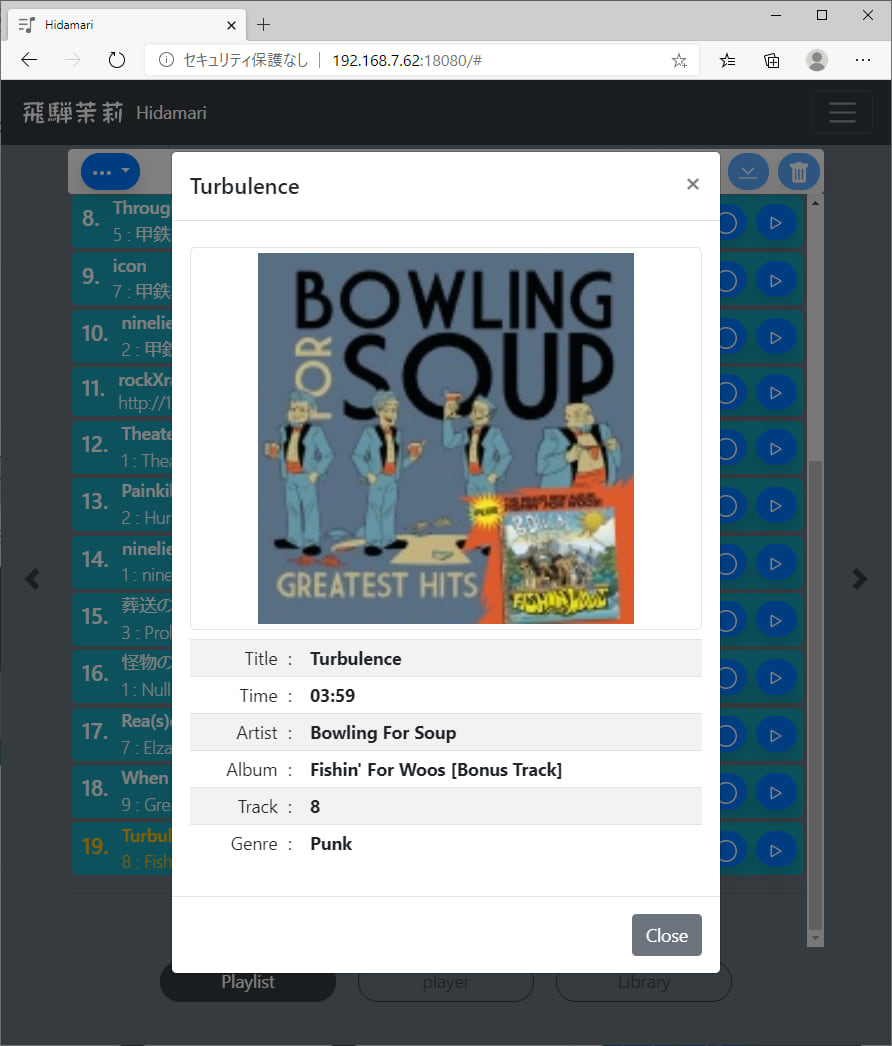
Task: Open browser settings ellipsis menu
Action: pos(863,60)
